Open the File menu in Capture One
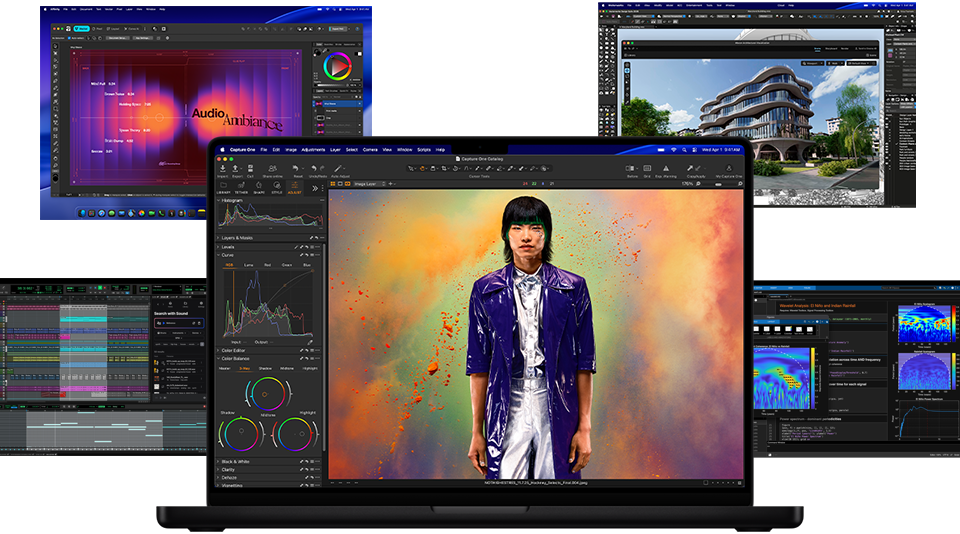 [x=264, y=149]
